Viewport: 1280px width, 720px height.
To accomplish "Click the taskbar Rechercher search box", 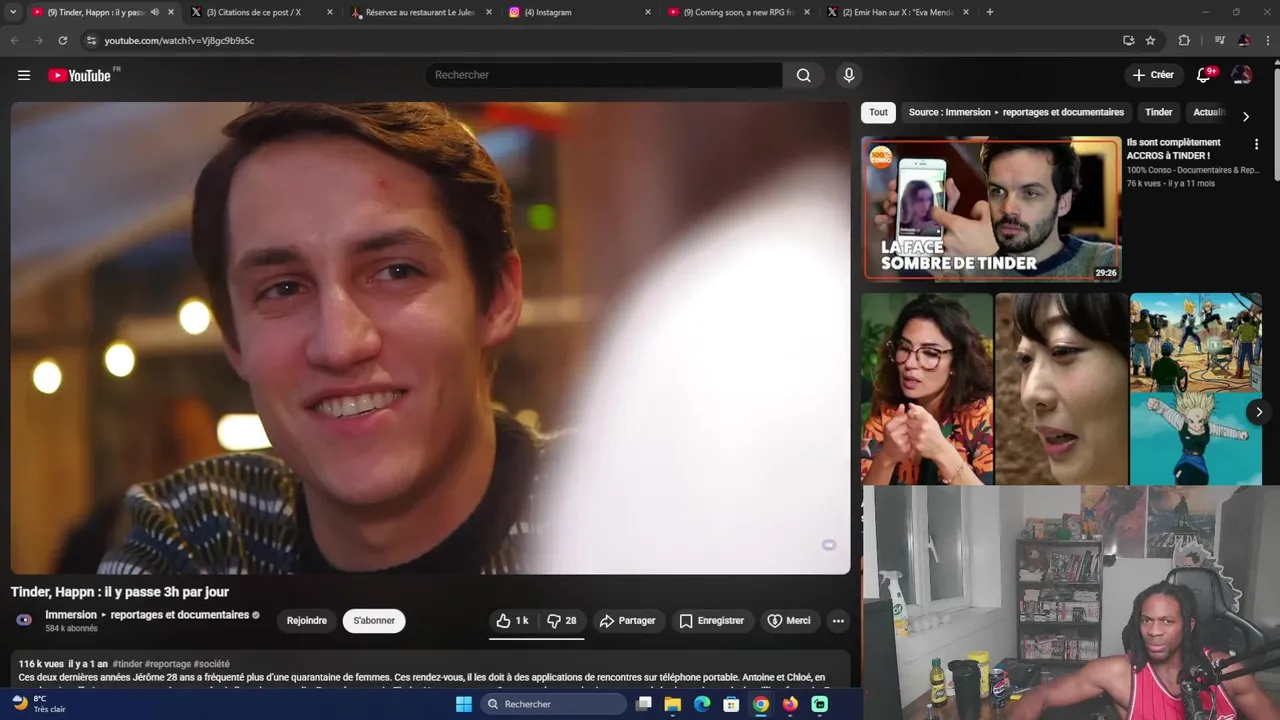I will coord(552,704).
